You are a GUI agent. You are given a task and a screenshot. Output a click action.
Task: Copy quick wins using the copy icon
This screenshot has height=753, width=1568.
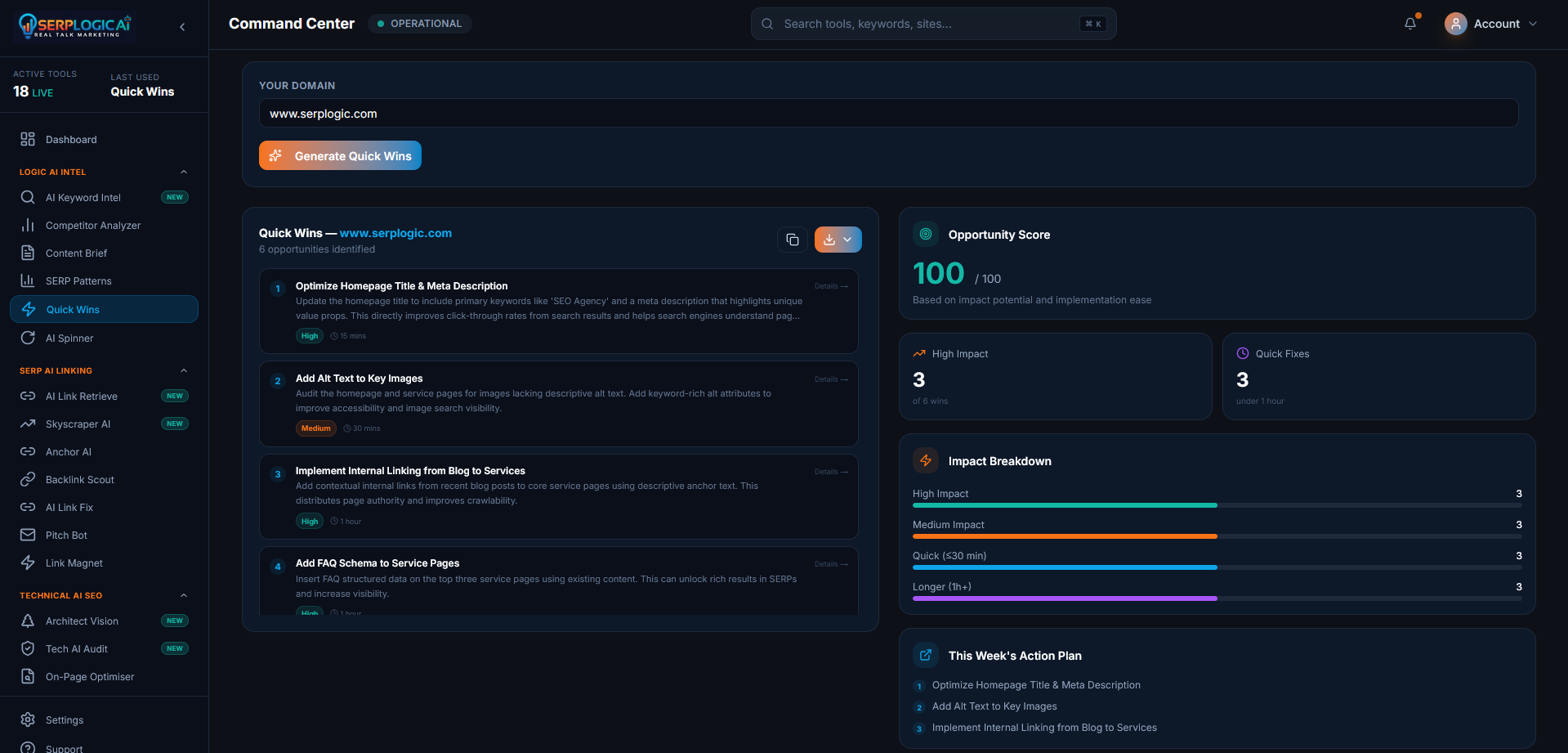793,240
